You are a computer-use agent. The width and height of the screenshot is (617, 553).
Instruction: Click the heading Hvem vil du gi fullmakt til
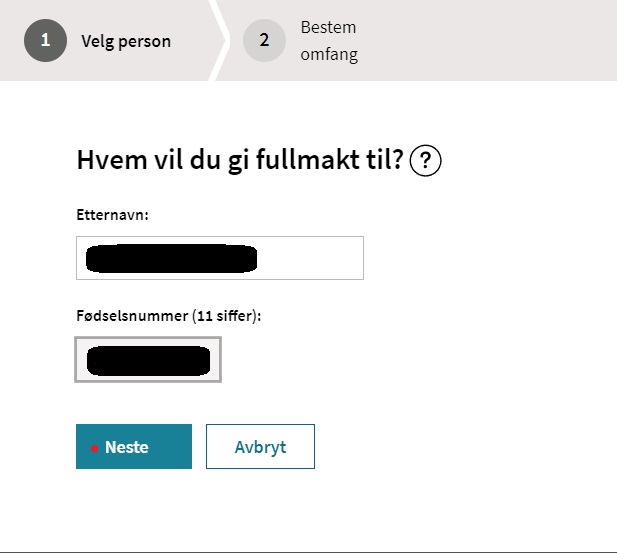pyautogui.click(x=239, y=161)
